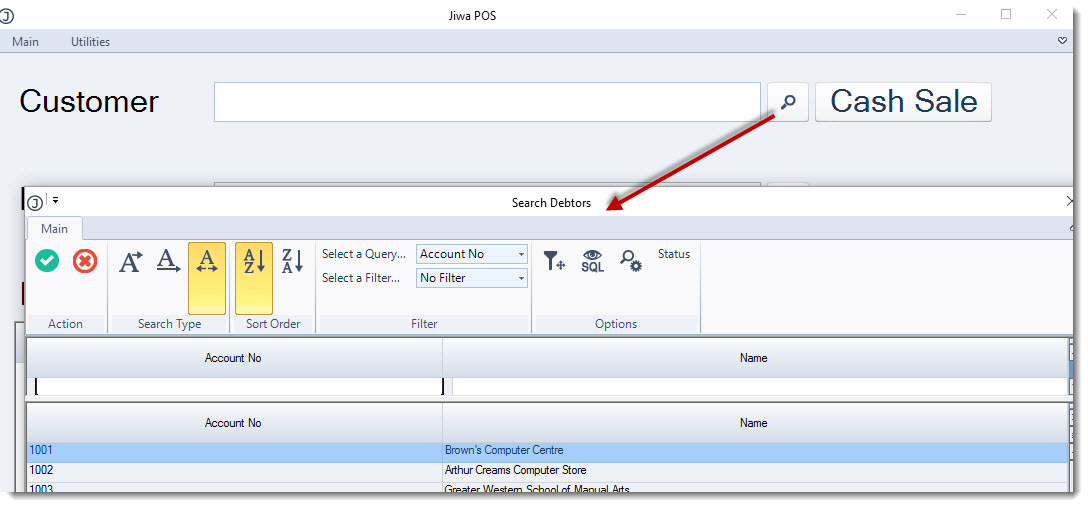Screen dimensions: 1088x507
Task: Click the red Cancel cross icon
Action: (85, 261)
